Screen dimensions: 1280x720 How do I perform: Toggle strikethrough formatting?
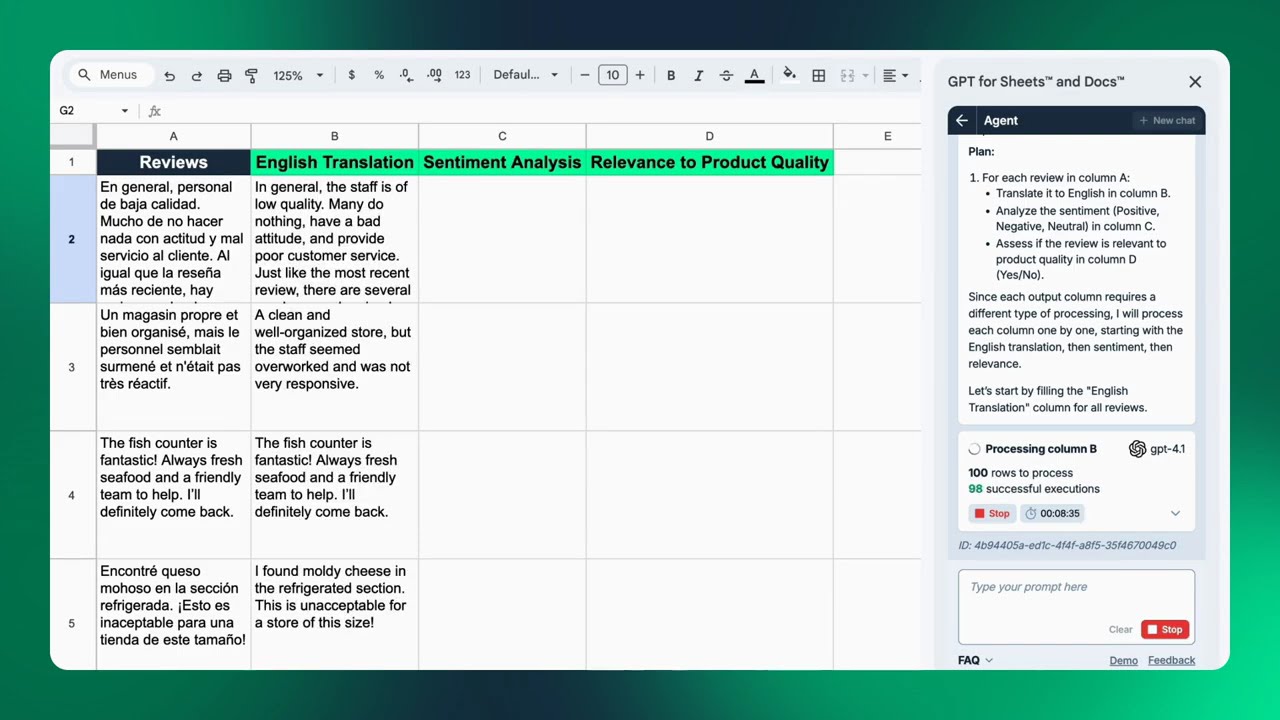coord(726,75)
